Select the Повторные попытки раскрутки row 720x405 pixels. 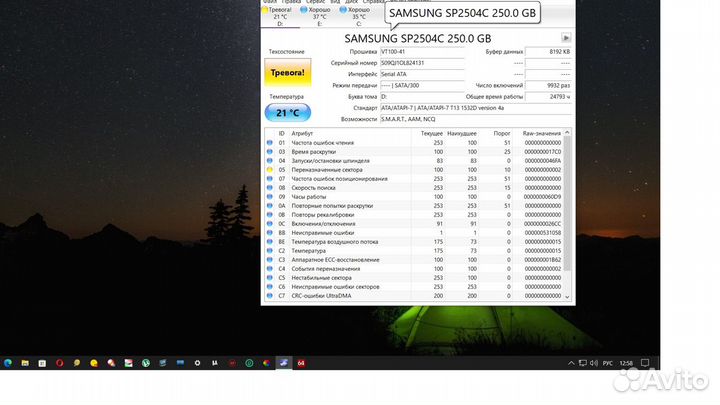click(x=414, y=206)
